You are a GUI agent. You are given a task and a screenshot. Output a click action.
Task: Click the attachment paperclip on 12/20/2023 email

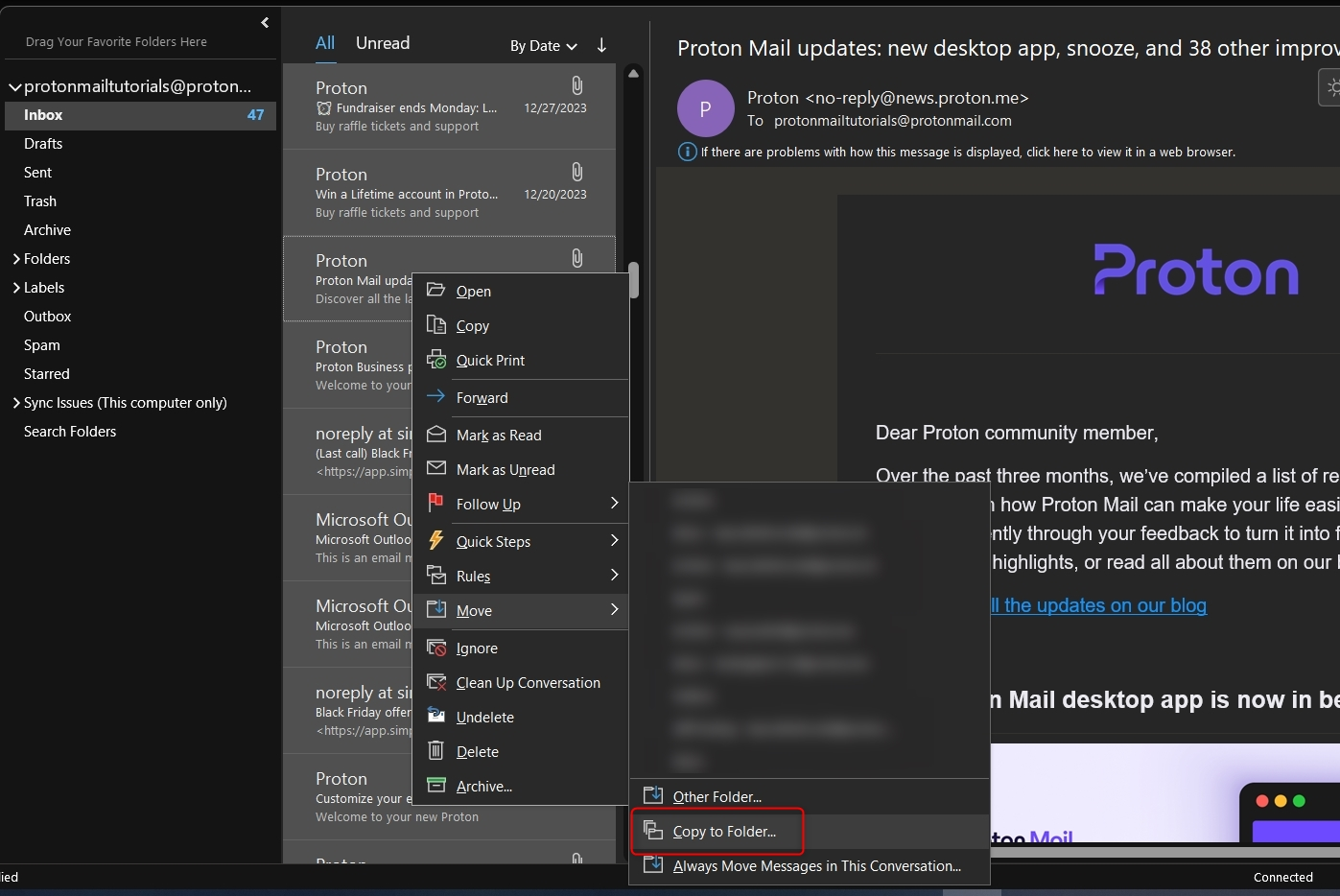click(576, 171)
